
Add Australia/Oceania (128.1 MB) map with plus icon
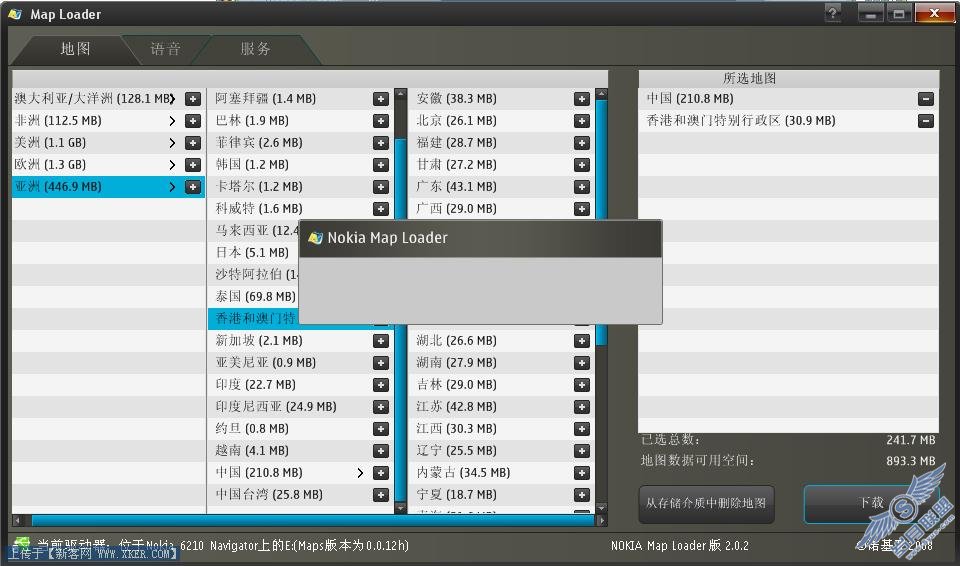193,99
